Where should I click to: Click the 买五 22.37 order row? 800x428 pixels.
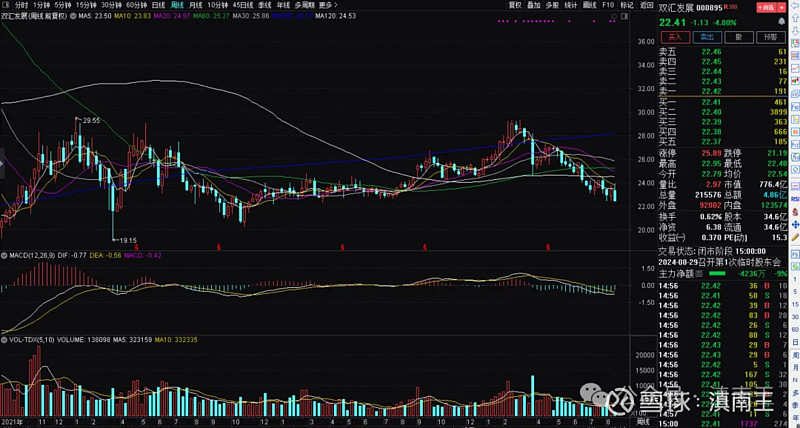pyautogui.click(x=722, y=141)
